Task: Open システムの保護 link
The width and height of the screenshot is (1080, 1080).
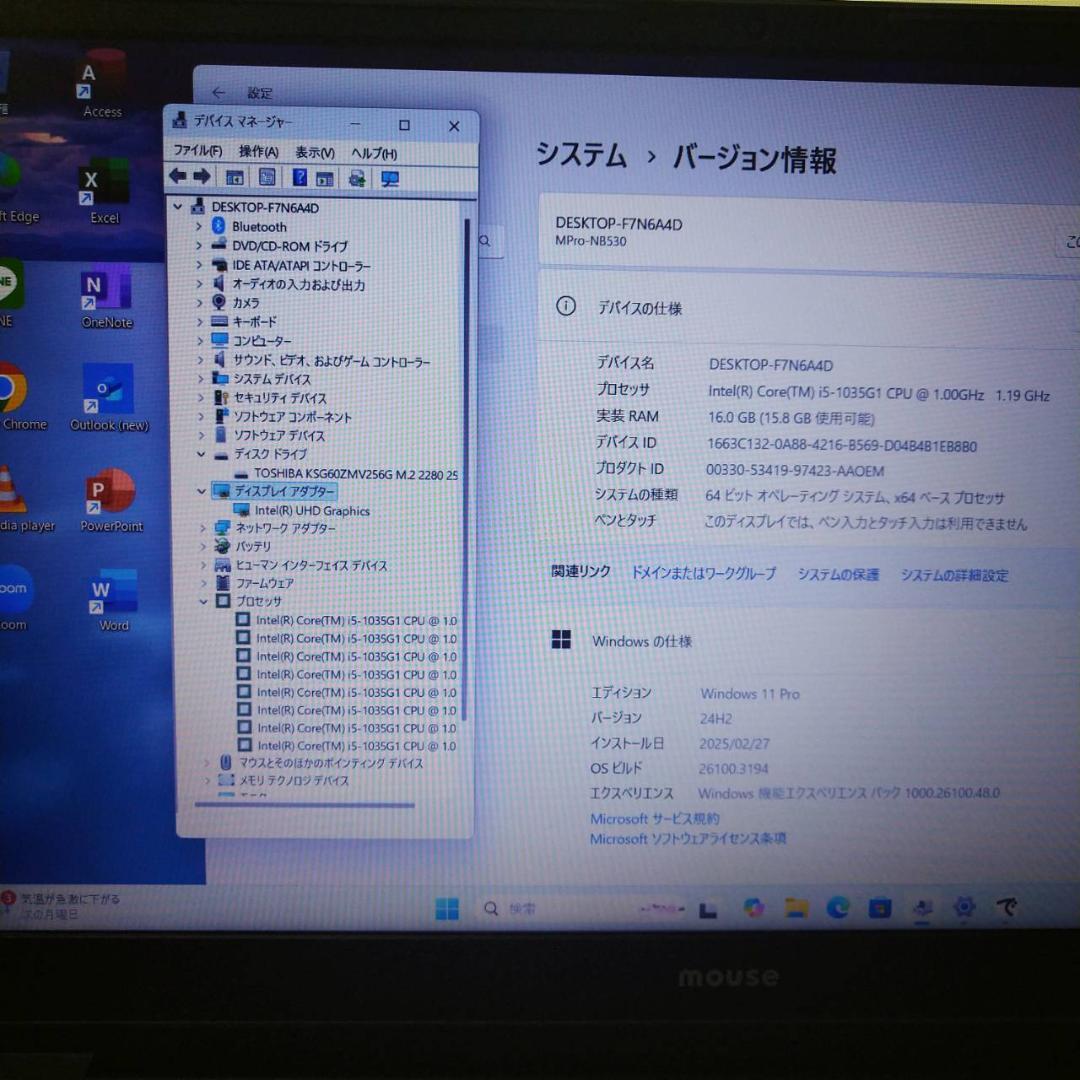Action: tap(838, 574)
